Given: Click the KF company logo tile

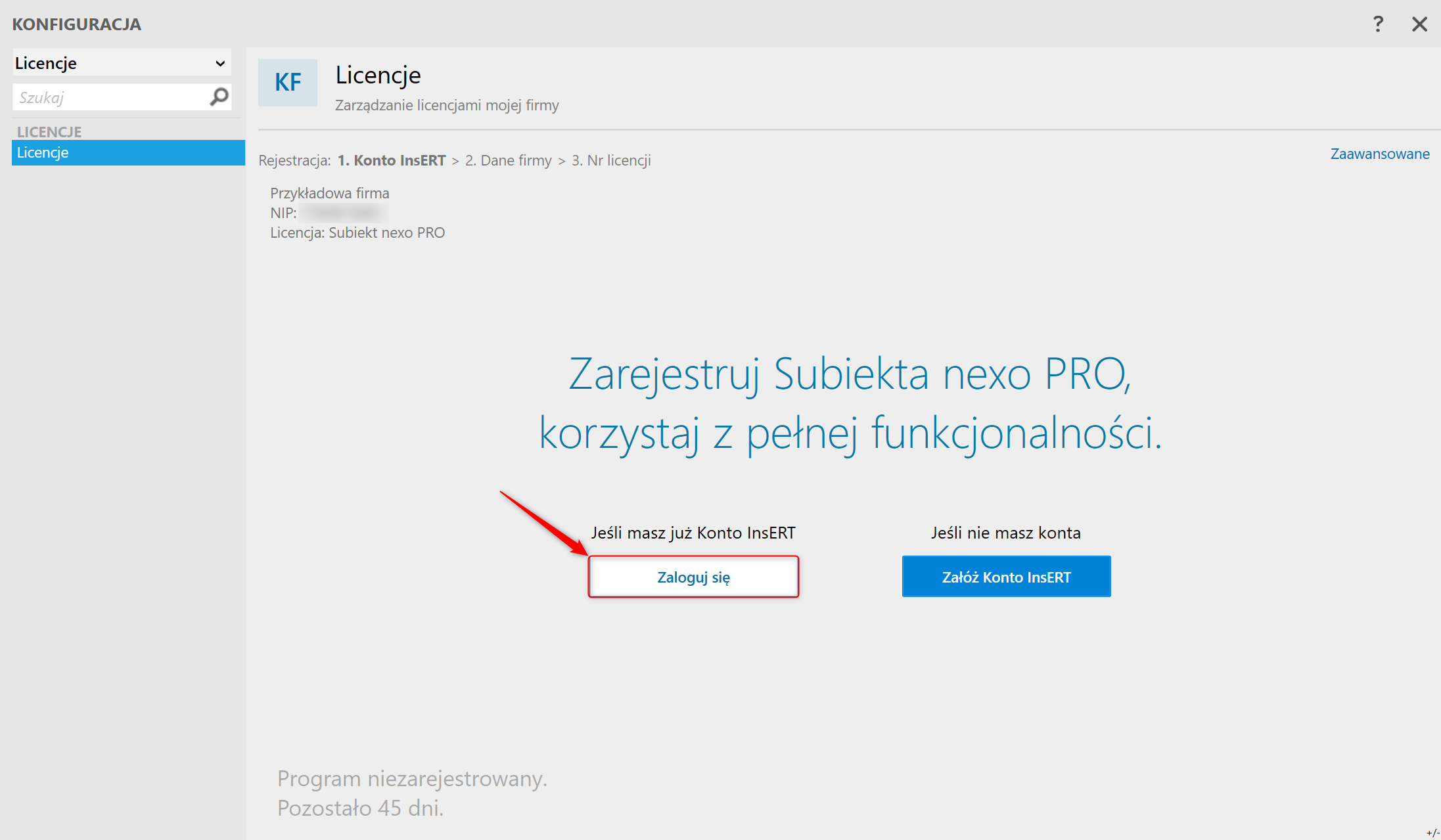Looking at the screenshot, I should click(x=288, y=83).
